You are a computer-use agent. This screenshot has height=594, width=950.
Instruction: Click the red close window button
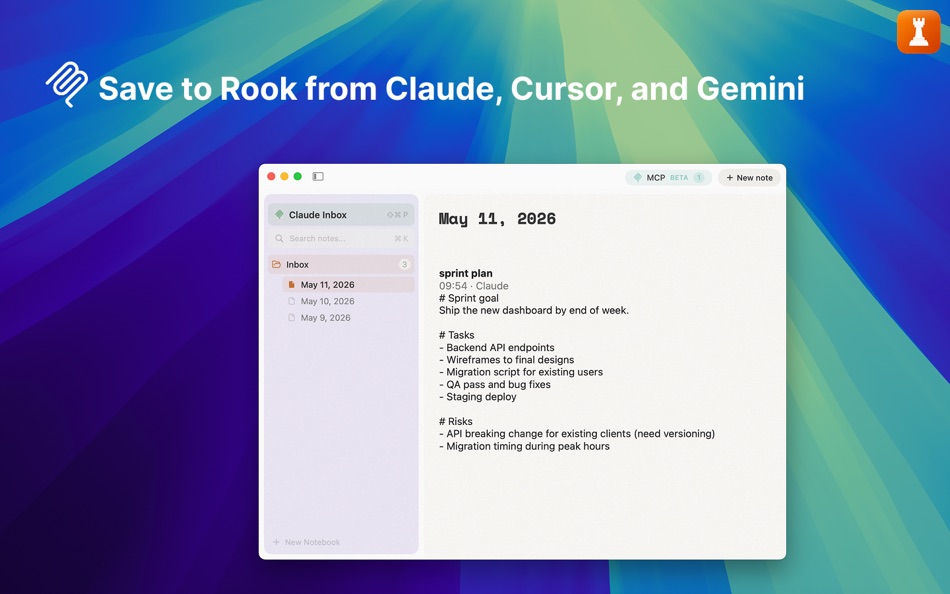(x=271, y=176)
